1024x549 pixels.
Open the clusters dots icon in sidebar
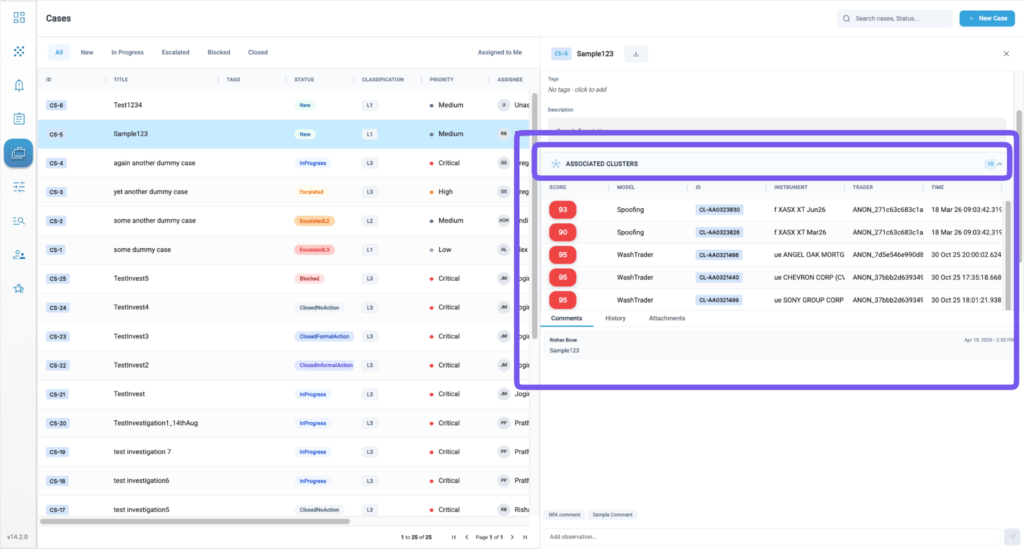(19, 51)
